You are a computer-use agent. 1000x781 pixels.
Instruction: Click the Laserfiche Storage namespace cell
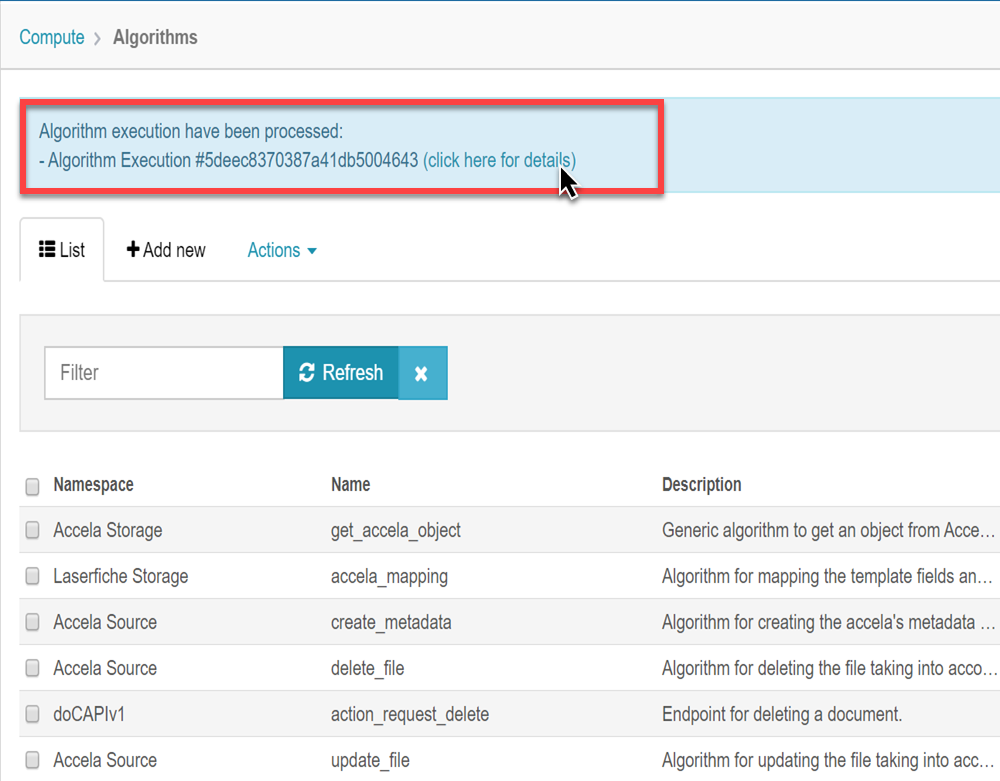[121, 576]
